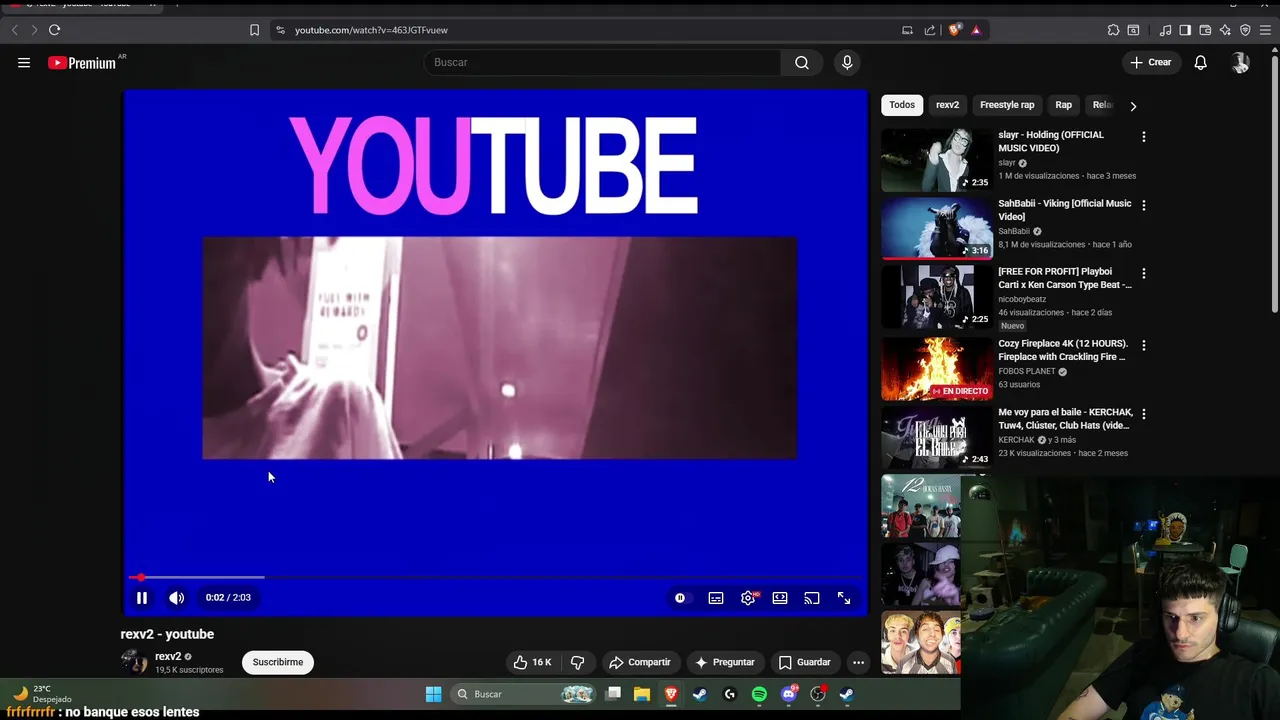Open Brave Shields lion icon
Viewport: 1280px width, 720px height.
(x=954, y=30)
